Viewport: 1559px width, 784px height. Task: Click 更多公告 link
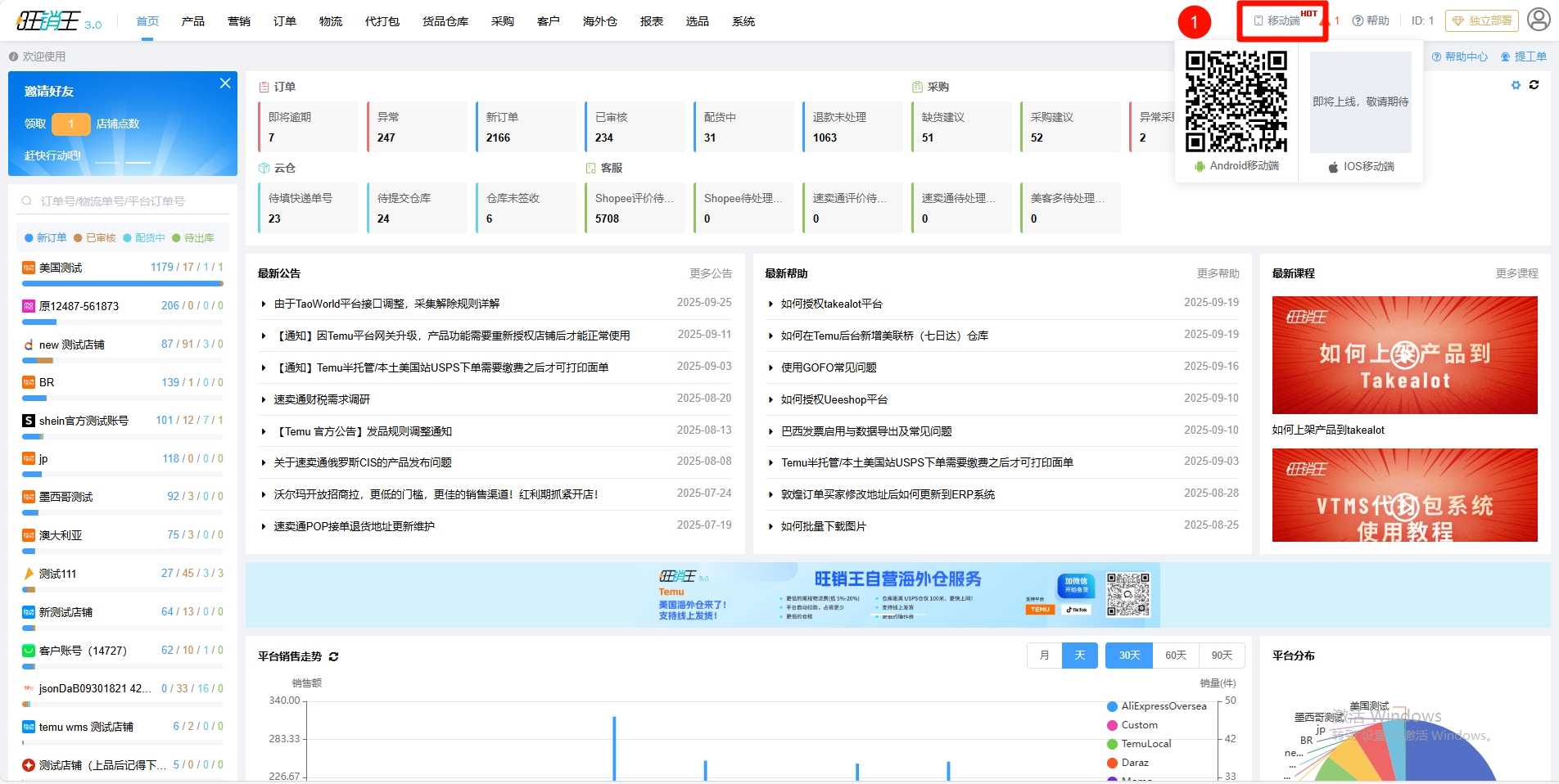[711, 273]
